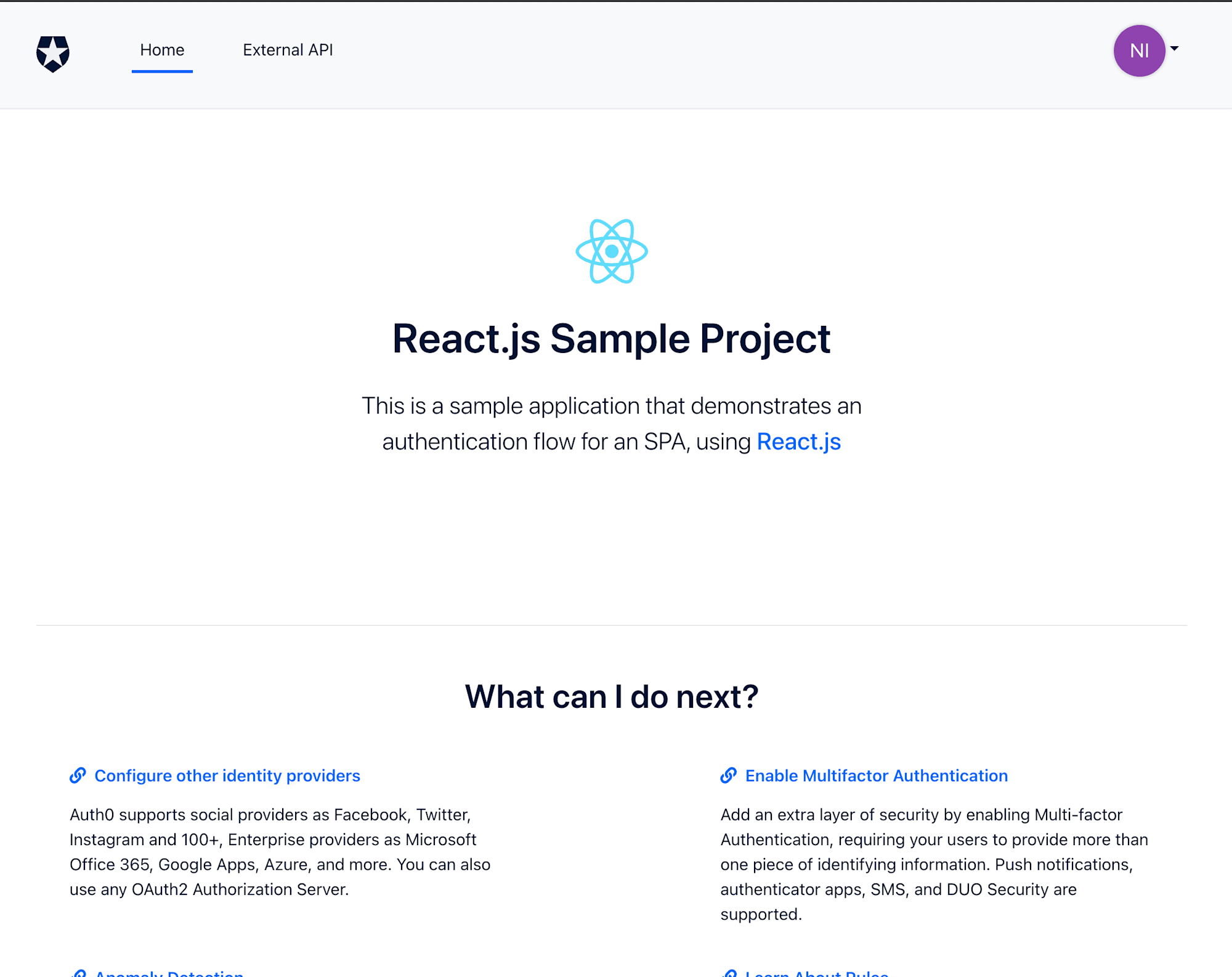Click the sample application description text
The height and width of the screenshot is (977, 1232).
pyautogui.click(x=612, y=424)
